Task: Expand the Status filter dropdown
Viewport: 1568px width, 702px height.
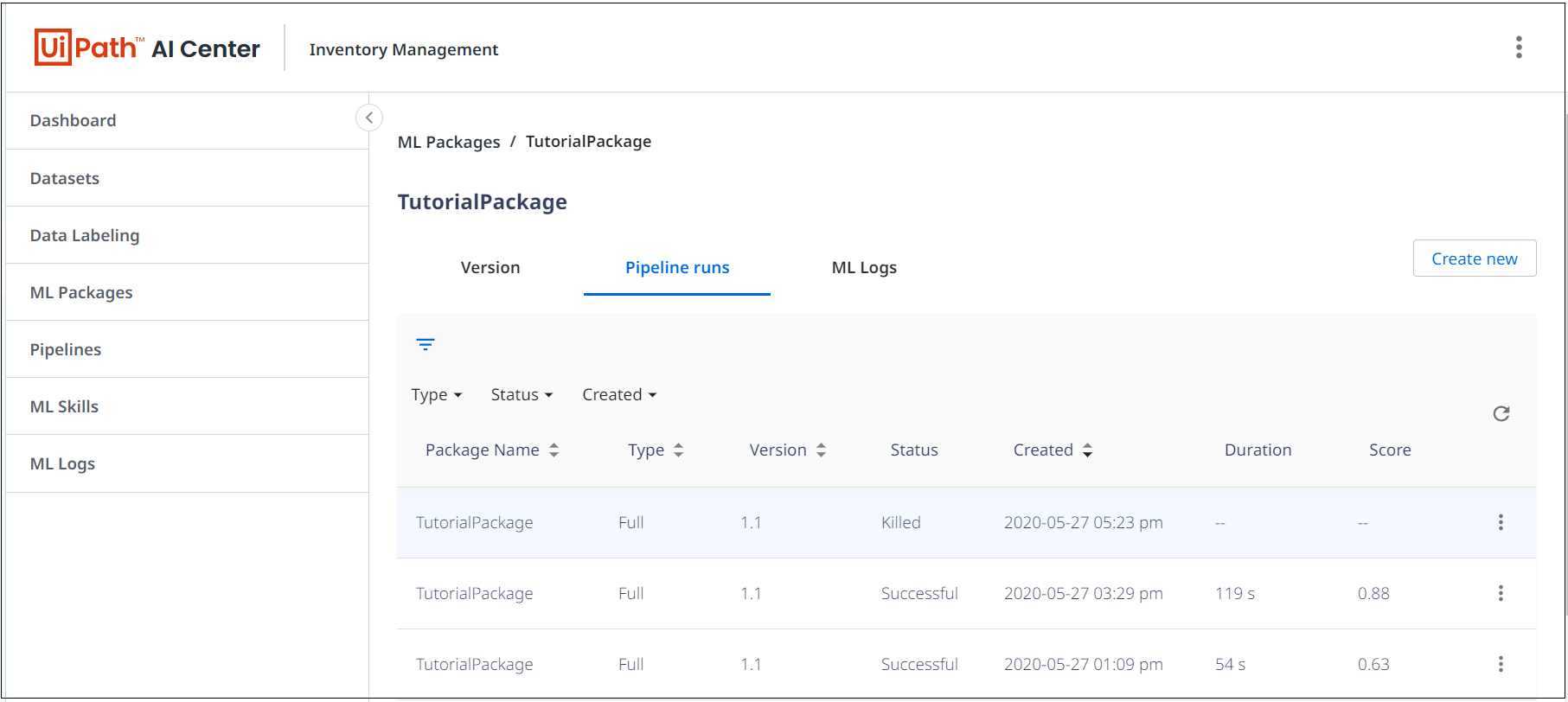Action: (x=522, y=395)
